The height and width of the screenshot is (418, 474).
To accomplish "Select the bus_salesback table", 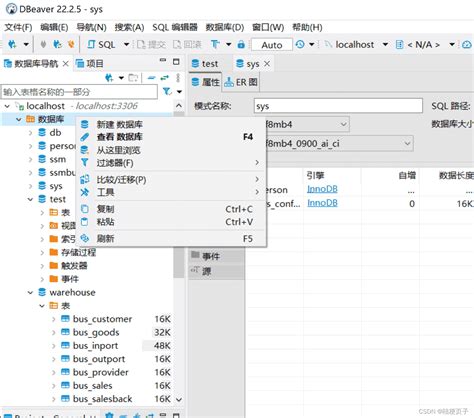I will tap(102, 399).
